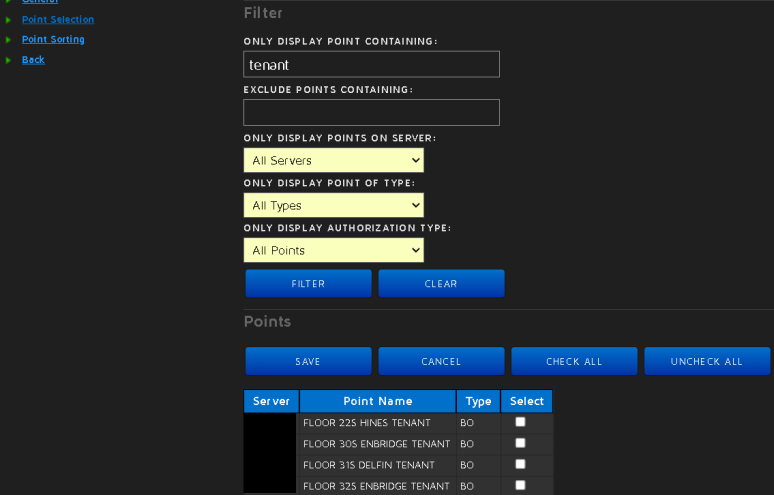Click the green arrow beside Point Selection
The width and height of the screenshot is (774, 495).
(x=8, y=20)
